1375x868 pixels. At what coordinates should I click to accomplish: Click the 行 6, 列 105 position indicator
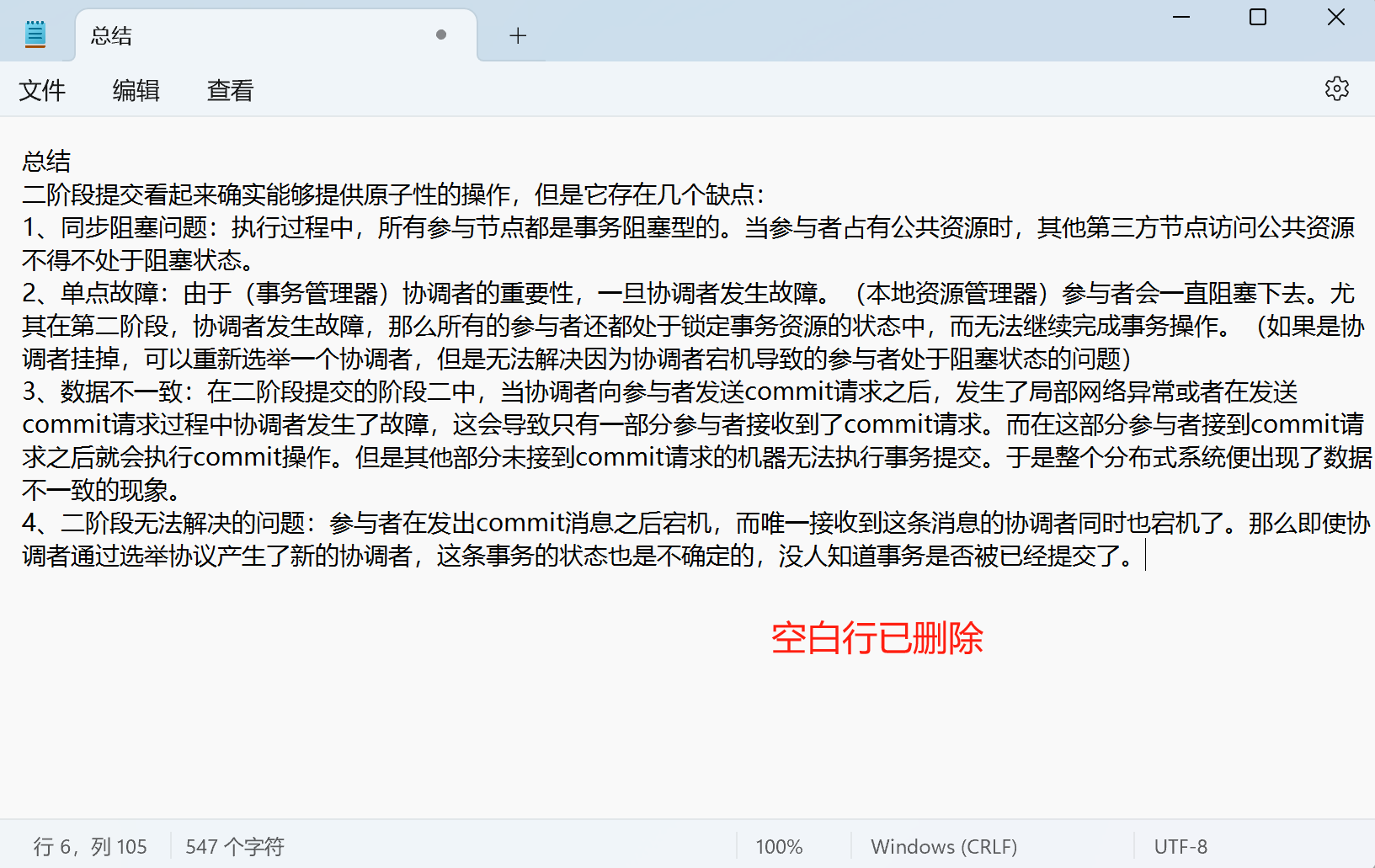(x=93, y=846)
